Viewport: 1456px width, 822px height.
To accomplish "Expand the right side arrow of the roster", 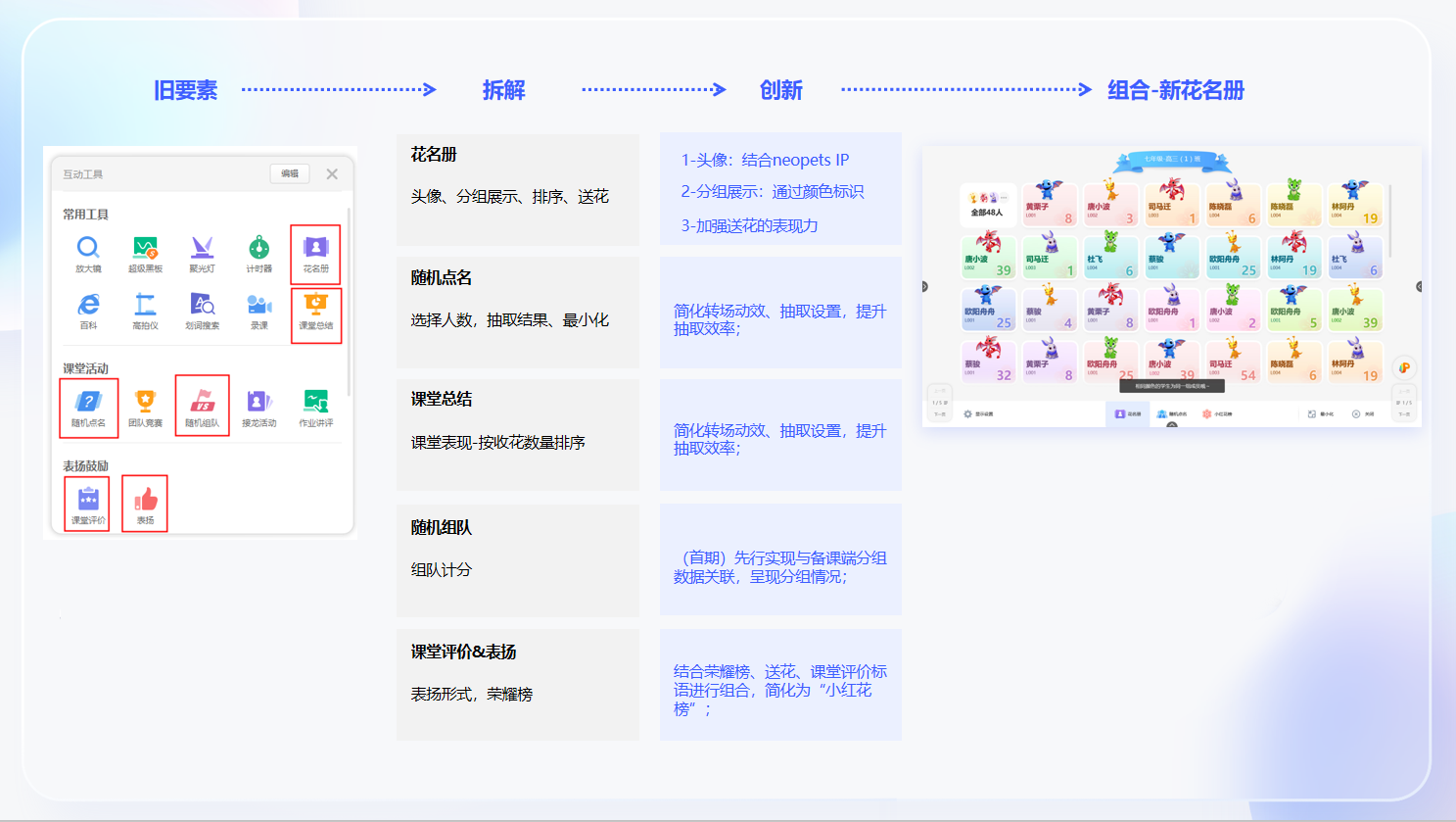I will (x=1419, y=287).
